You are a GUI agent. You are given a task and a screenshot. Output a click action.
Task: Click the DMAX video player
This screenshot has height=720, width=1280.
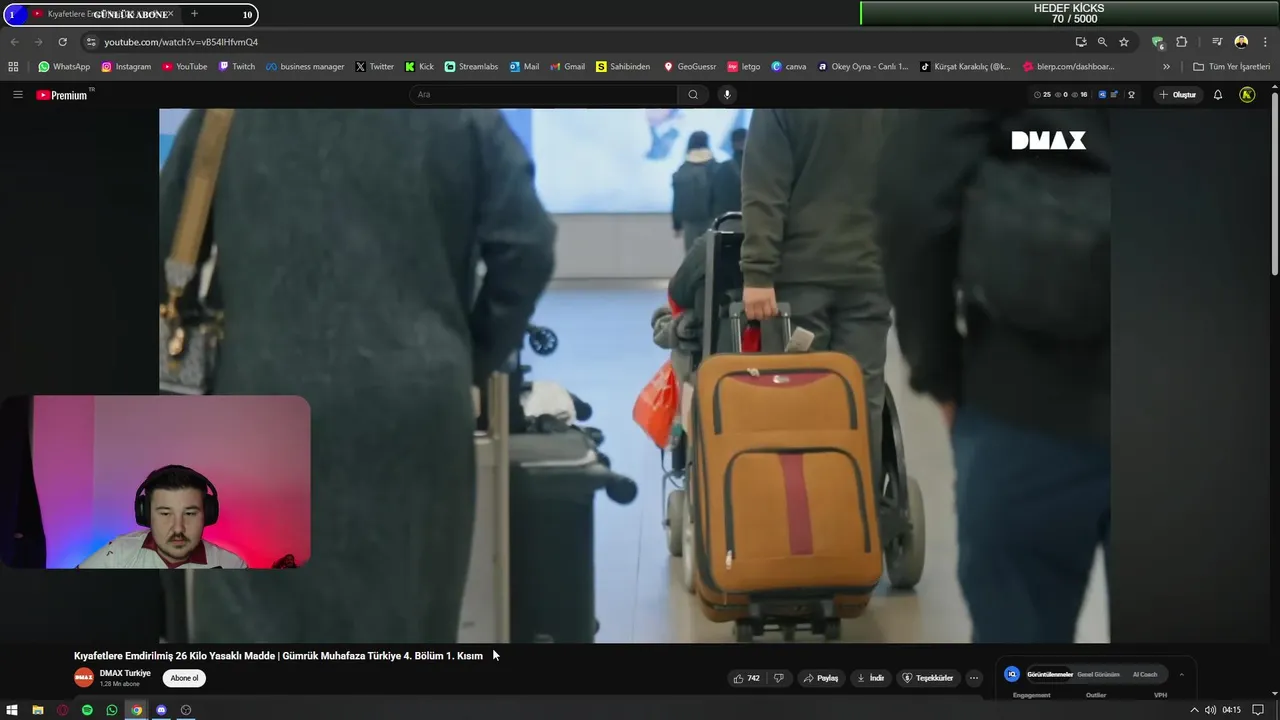tap(634, 375)
